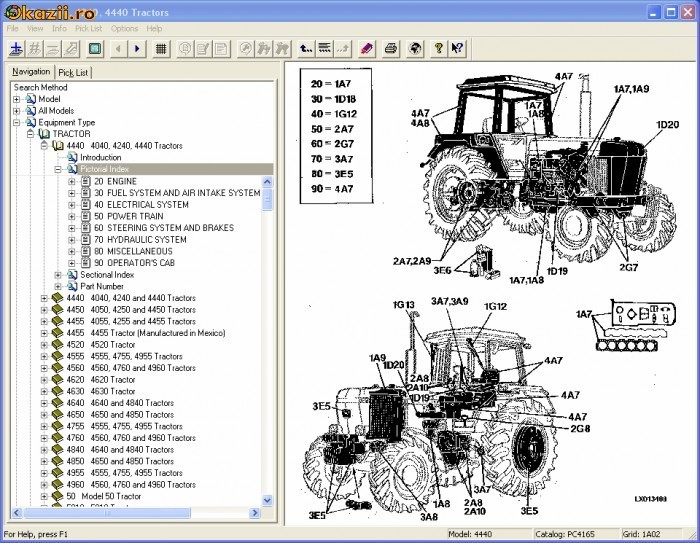
Task: Go to previous page with the left arrow
Action: pyautogui.click(x=118, y=49)
